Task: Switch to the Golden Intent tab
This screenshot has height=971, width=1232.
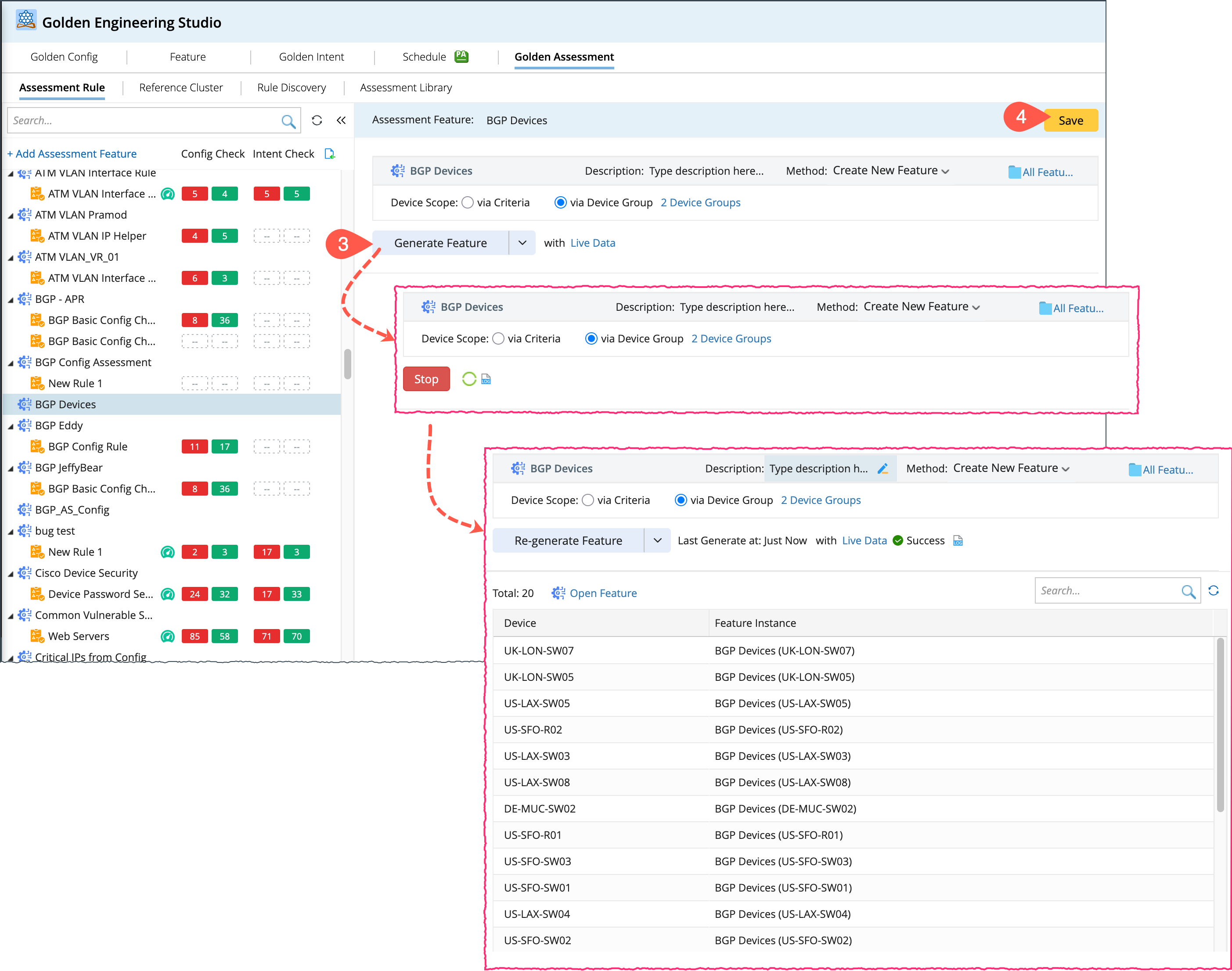Action: pos(311,57)
